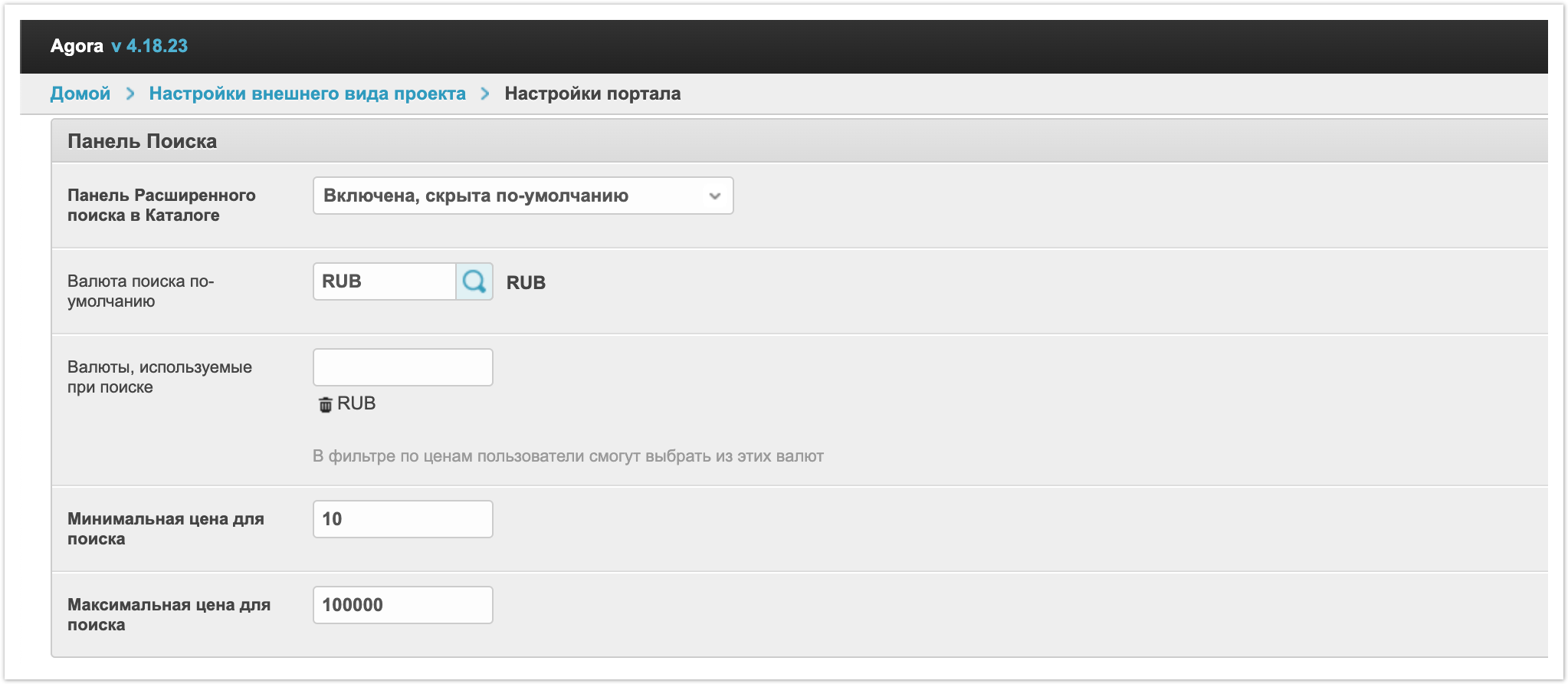Open Настройки внешнего вида проекта breadcrumb link
Image resolution: width=1568 pixels, height=684 pixels.
(307, 94)
